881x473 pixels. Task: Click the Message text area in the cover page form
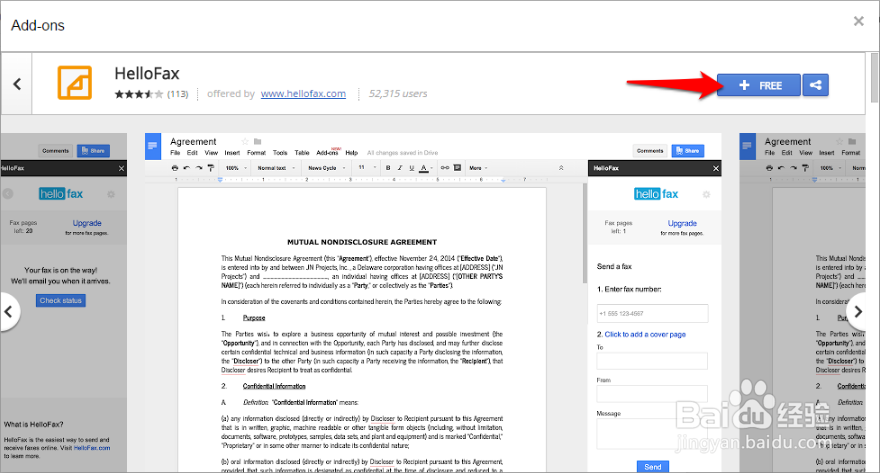click(652, 434)
